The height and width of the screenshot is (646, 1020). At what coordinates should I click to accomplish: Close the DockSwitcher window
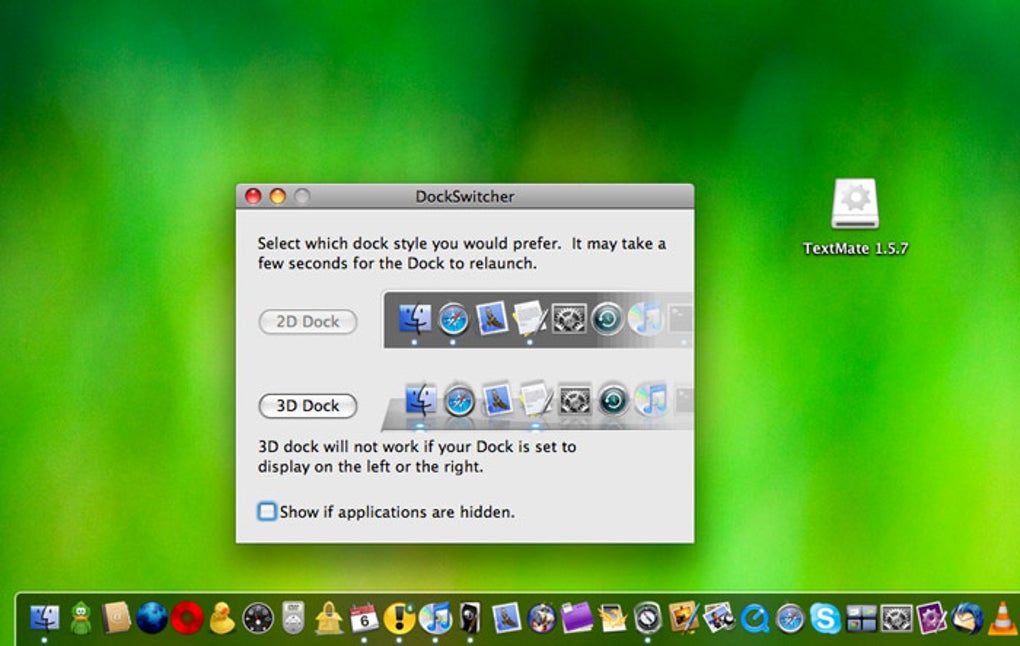[x=253, y=196]
